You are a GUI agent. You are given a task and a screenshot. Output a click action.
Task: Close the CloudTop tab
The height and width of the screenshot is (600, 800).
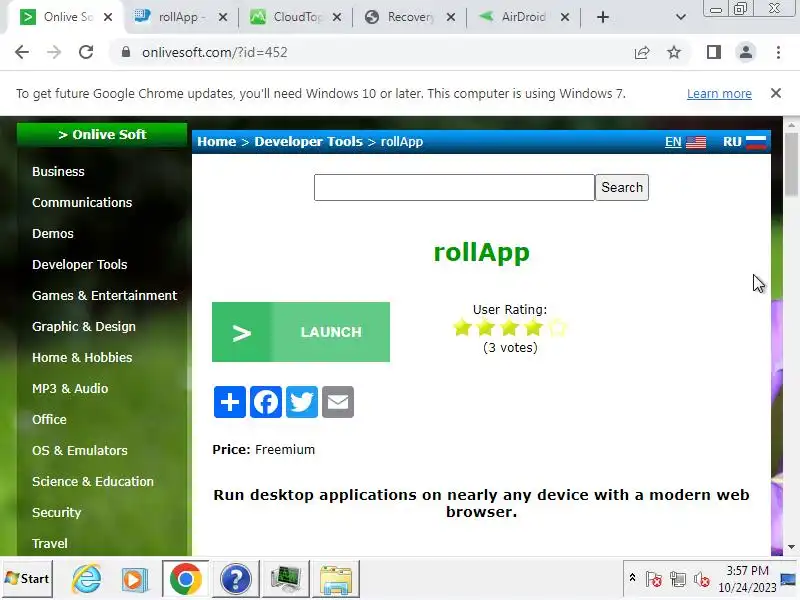coord(337,17)
